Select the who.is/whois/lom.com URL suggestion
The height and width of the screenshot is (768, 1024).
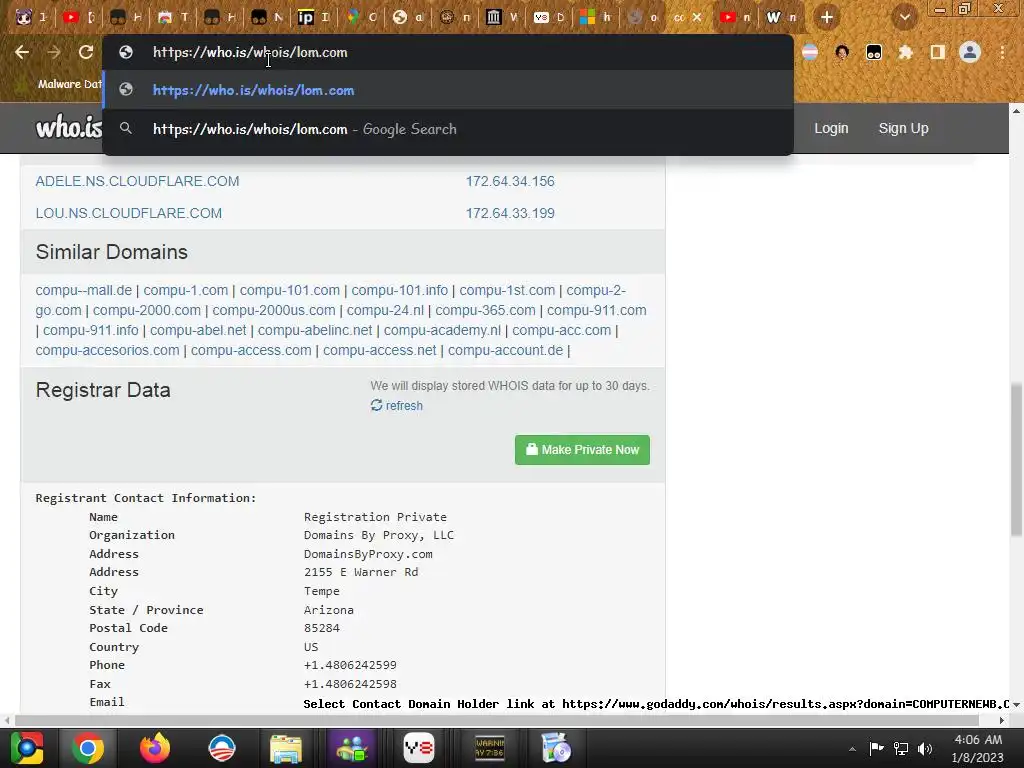click(448, 90)
